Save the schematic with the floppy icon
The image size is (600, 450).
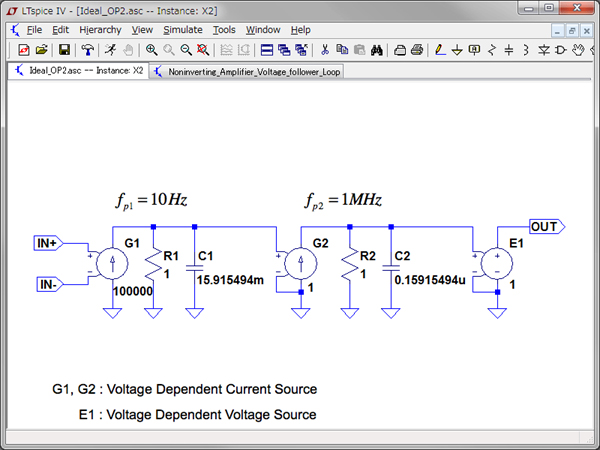pyautogui.click(x=64, y=49)
